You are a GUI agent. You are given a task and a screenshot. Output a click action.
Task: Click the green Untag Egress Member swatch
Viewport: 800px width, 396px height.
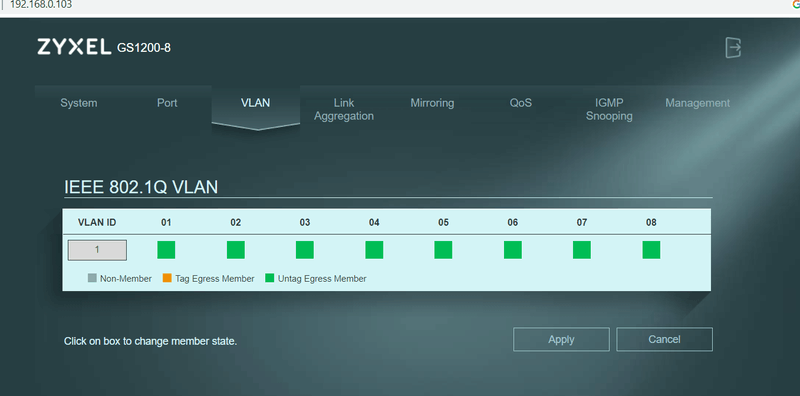coord(269,278)
